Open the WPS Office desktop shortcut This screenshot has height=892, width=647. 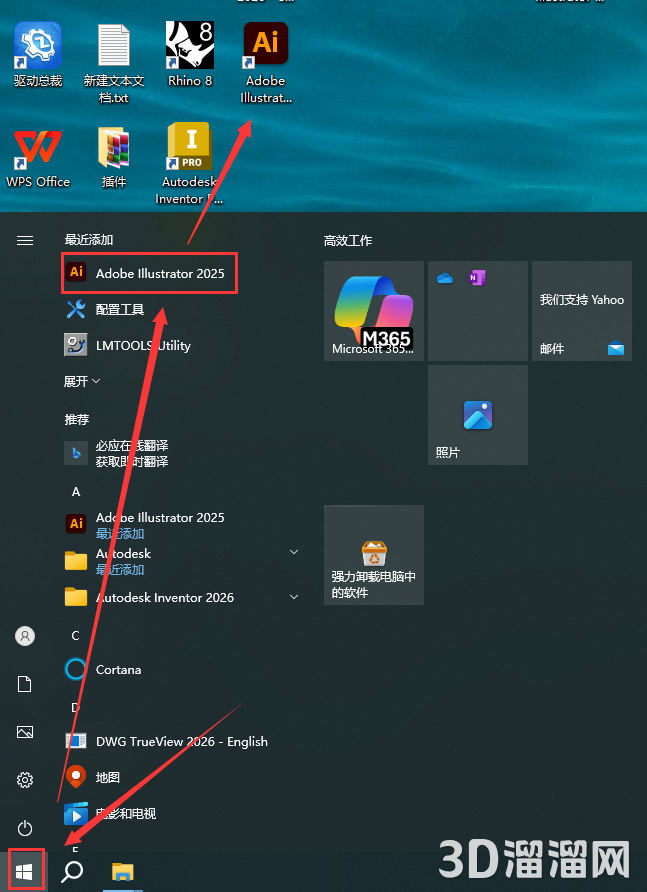click(x=38, y=158)
